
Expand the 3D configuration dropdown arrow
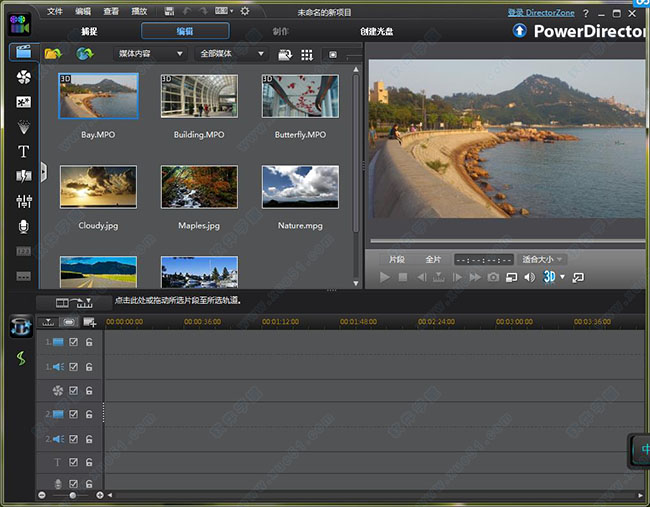point(563,277)
